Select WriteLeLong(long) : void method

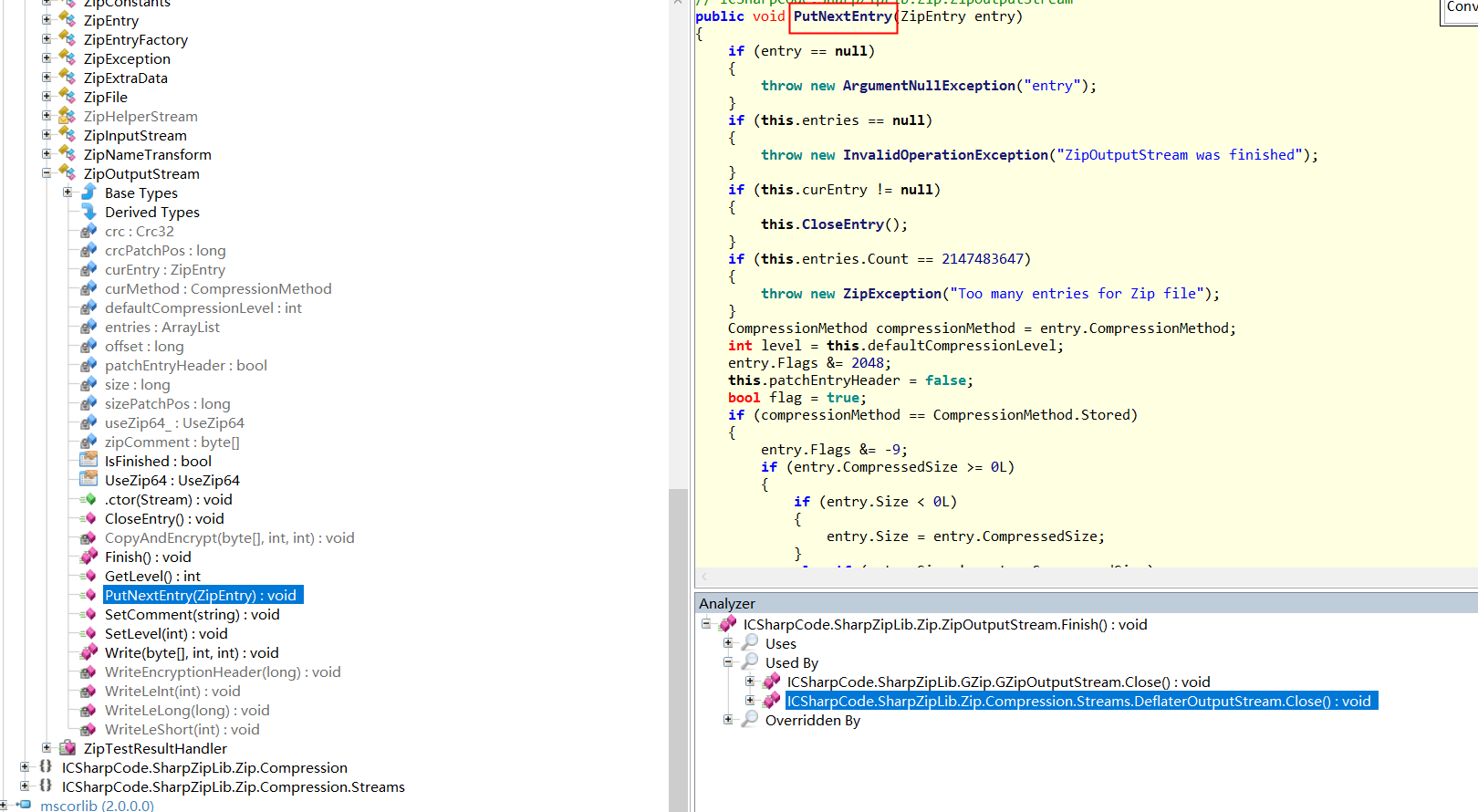(187, 710)
